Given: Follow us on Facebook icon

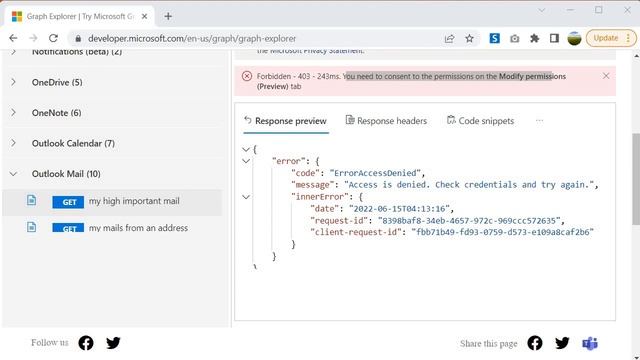Looking at the screenshot, I should (86, 343).
